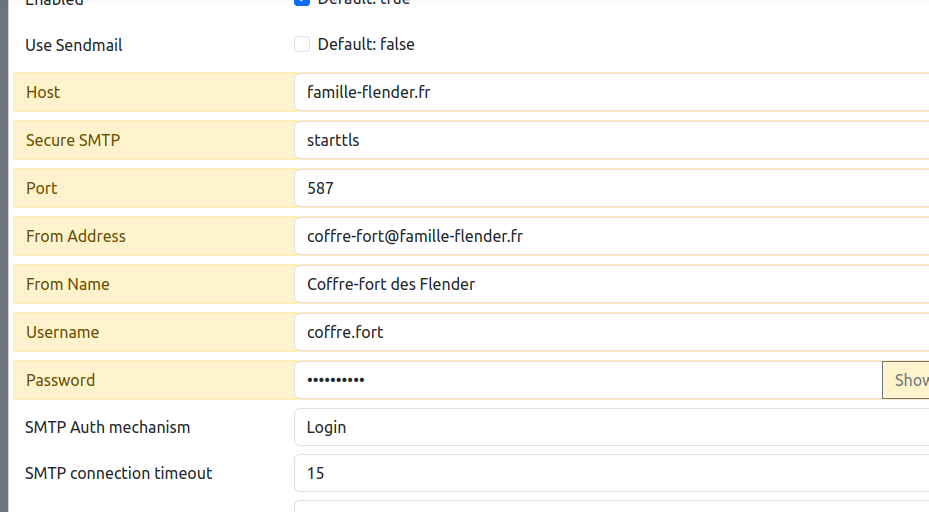Click the "Use Sendmail" label text
The image size is (929, 512).
click(x=74, y=45)
